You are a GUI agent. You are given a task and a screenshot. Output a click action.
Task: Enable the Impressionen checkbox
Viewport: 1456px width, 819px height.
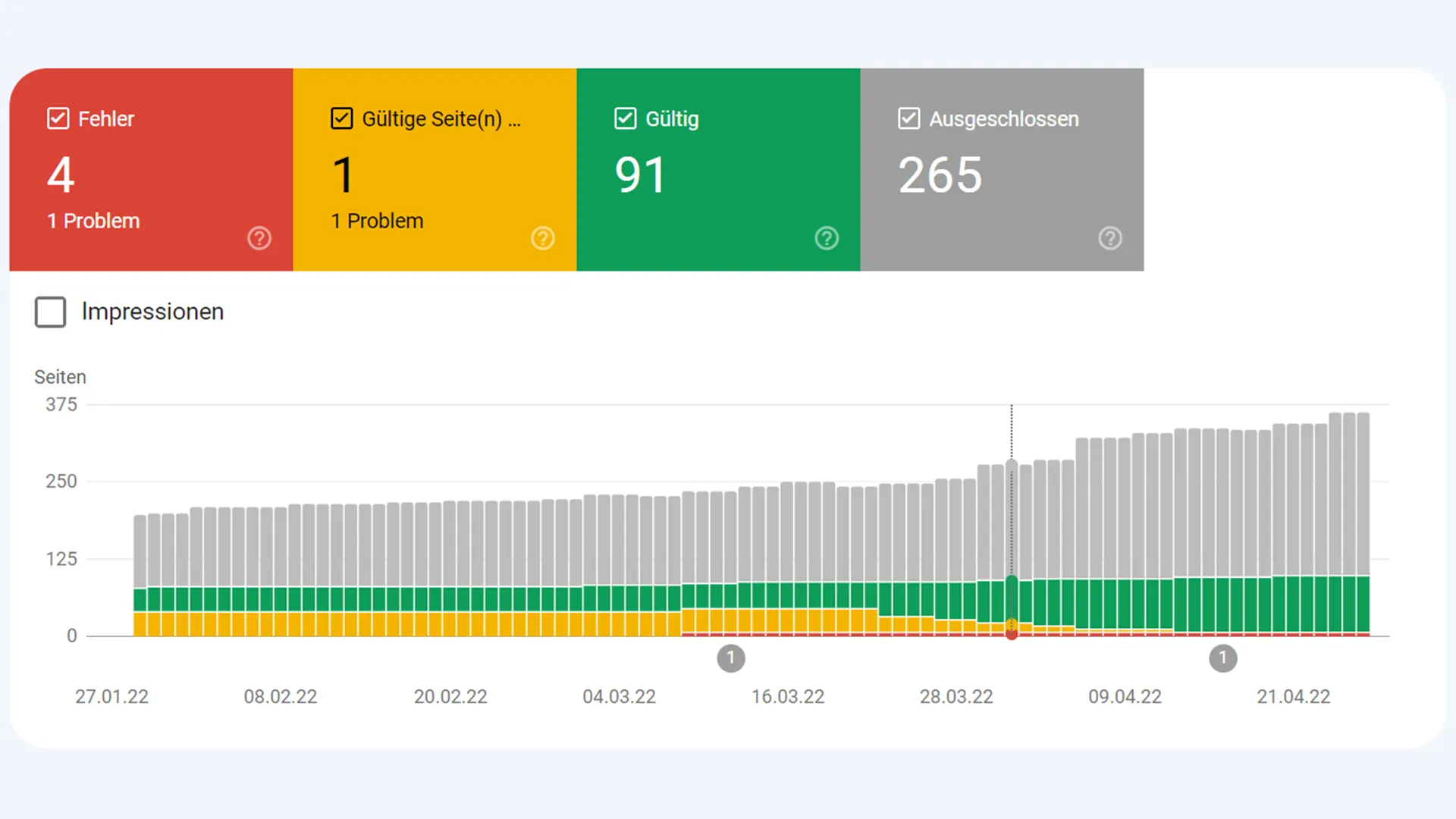pos(51,312)
